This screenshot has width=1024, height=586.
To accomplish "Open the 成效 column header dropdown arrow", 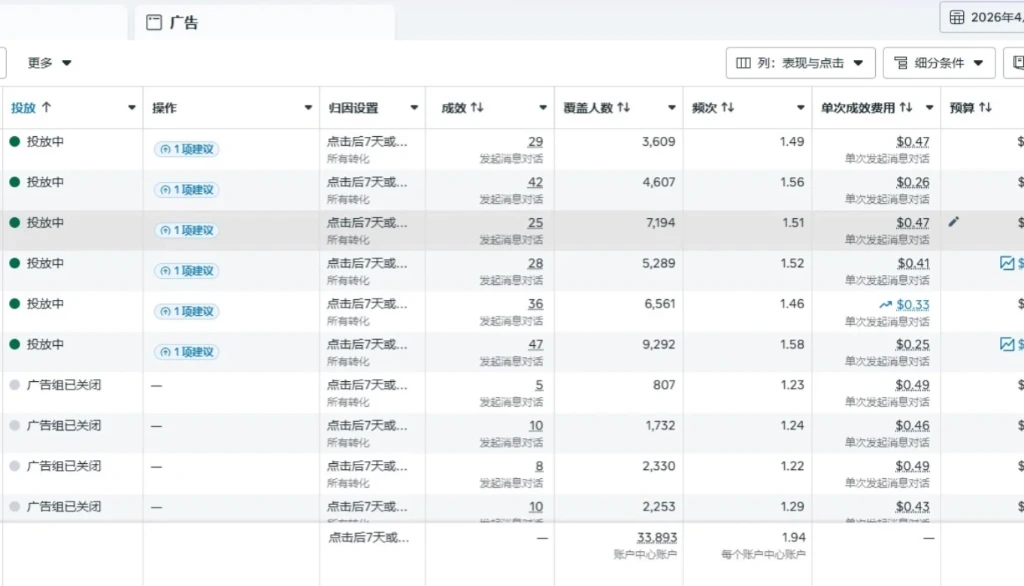I will (542, 108).
